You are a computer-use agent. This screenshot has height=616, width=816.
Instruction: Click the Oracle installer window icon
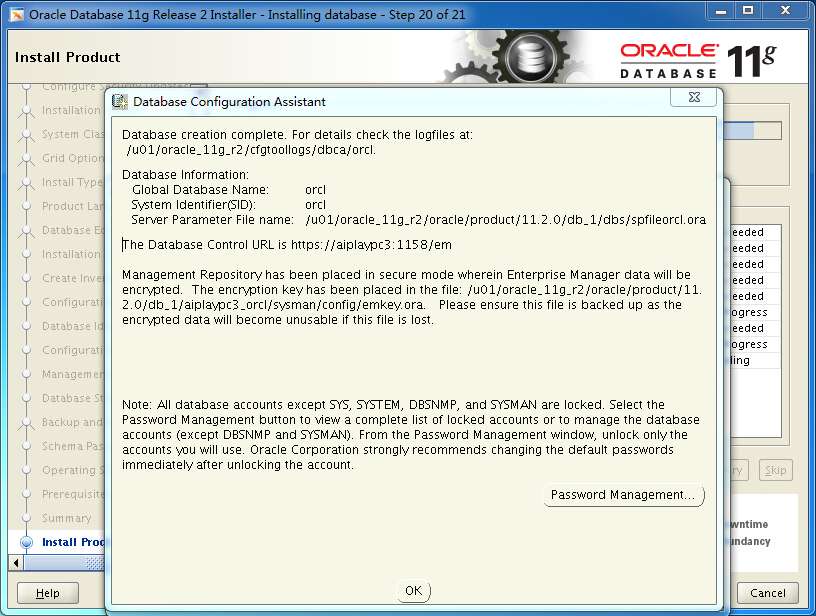click(x=17, y=15)
